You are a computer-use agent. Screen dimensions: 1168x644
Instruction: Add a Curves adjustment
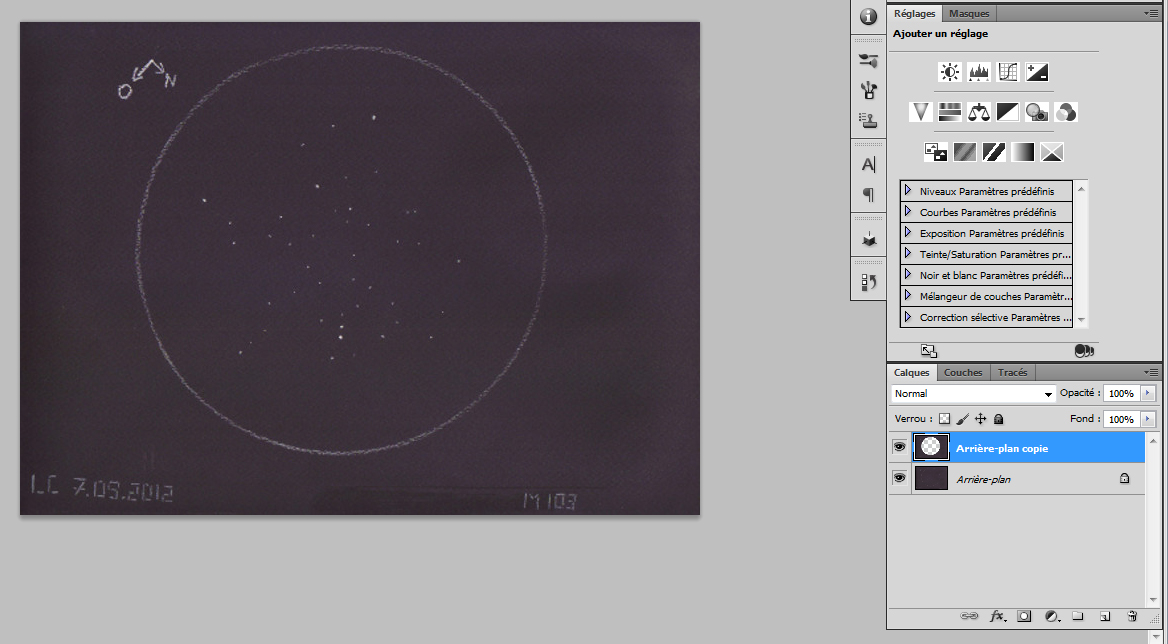coord(1008,72)
